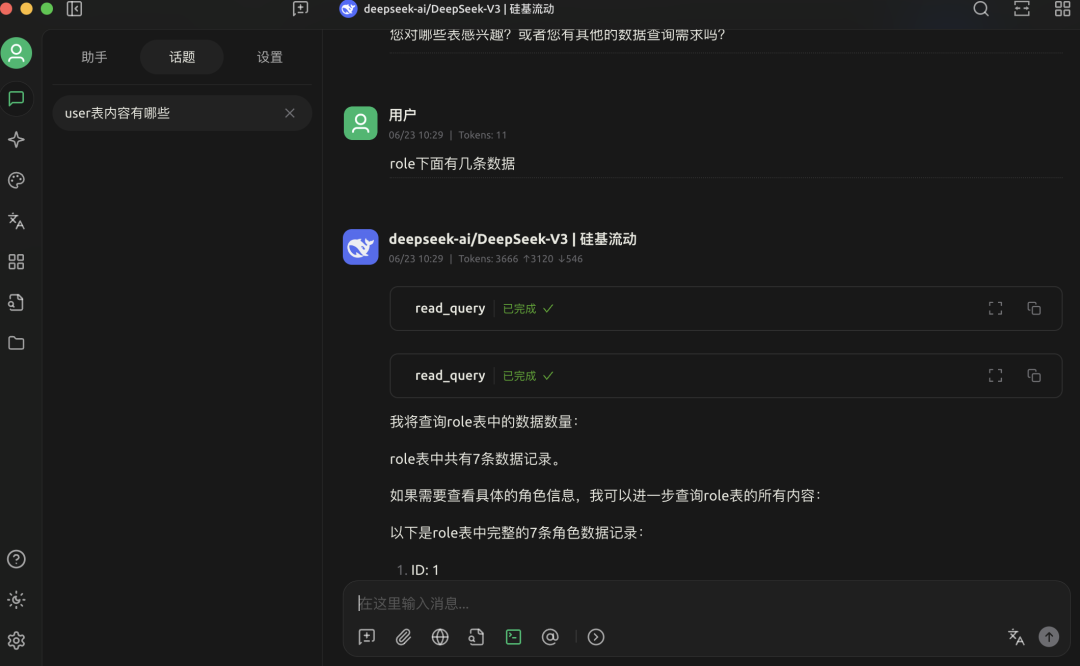The width and height of the screenshot is (1080, 666).
Task: Expand the second read_query tool block
Action: 995,375
